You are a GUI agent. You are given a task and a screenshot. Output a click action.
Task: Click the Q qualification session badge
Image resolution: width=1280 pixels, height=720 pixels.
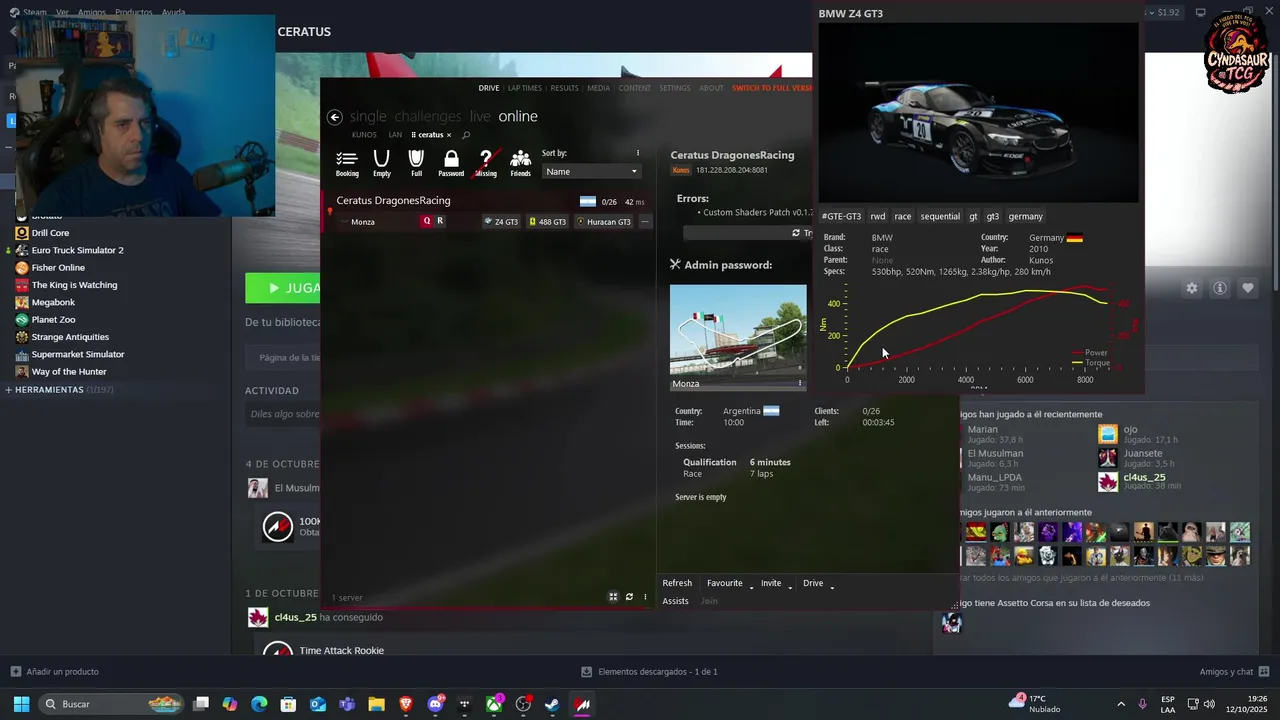pyautogui.click(x=427, y=221)
